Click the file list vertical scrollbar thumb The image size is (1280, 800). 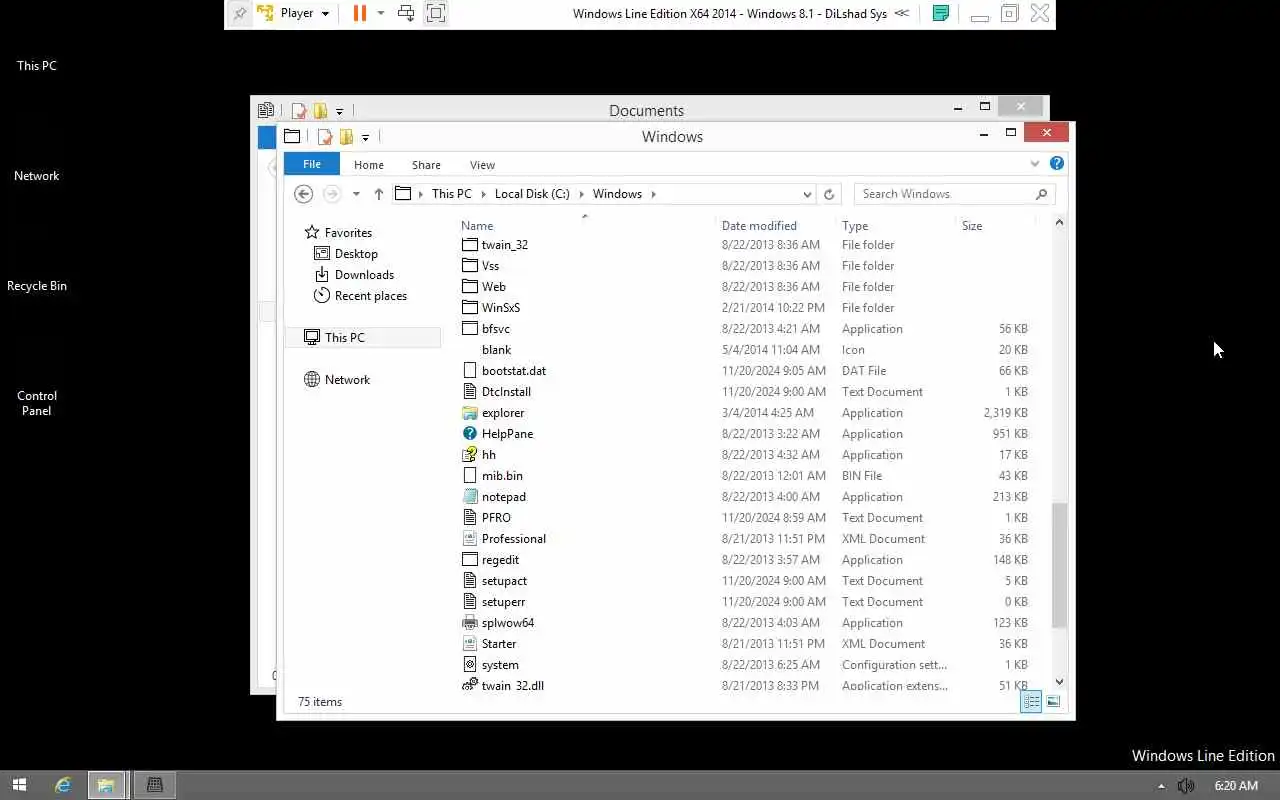[1059, 566]
